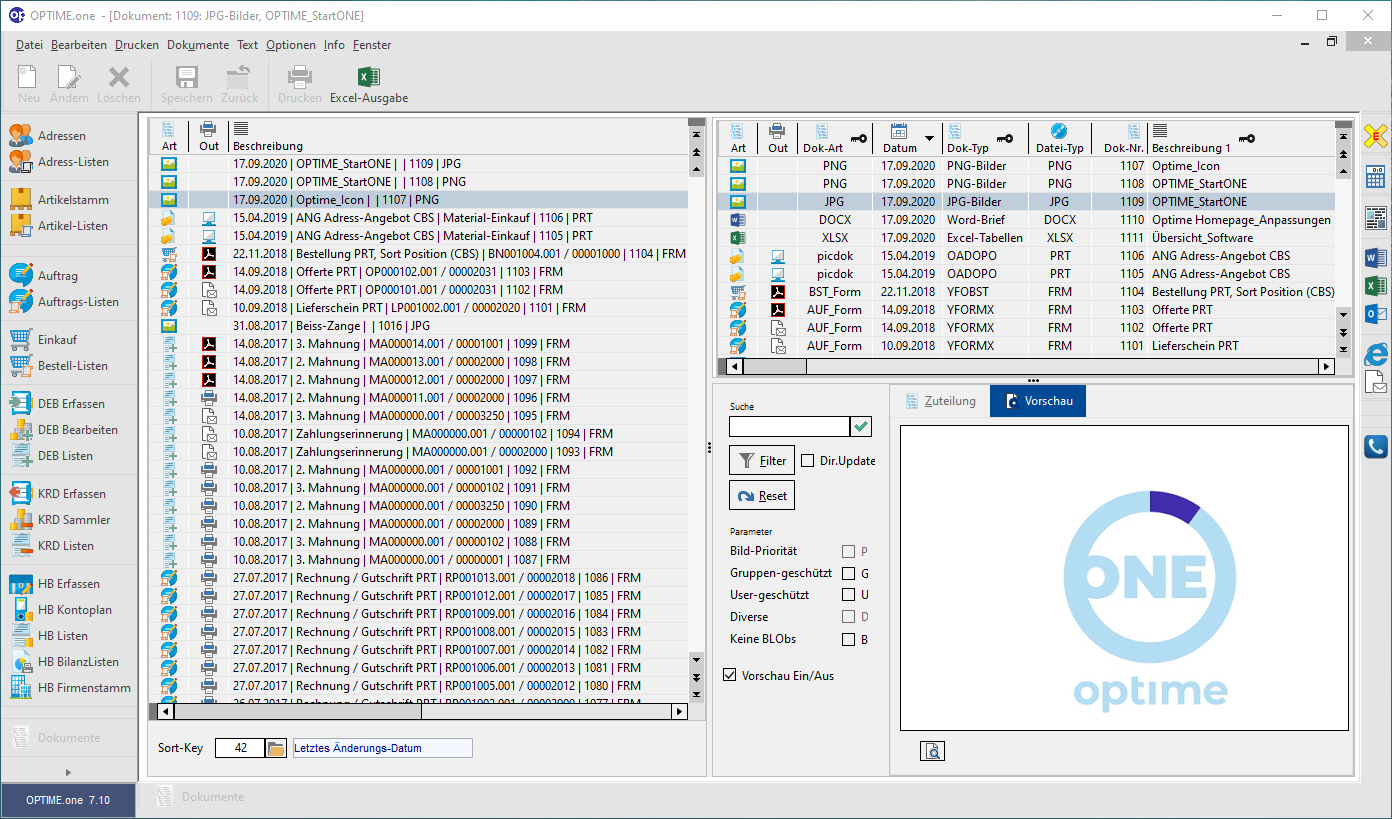Open Internet Explorer icon in sidebar

point(1376,354)
